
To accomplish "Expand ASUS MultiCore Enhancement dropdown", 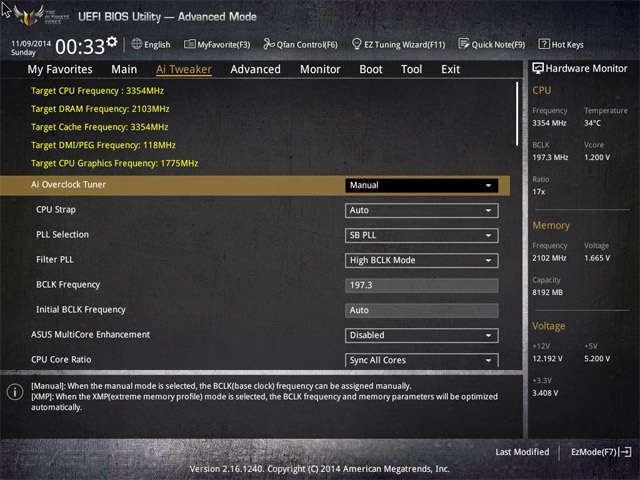I will [422, 336].
